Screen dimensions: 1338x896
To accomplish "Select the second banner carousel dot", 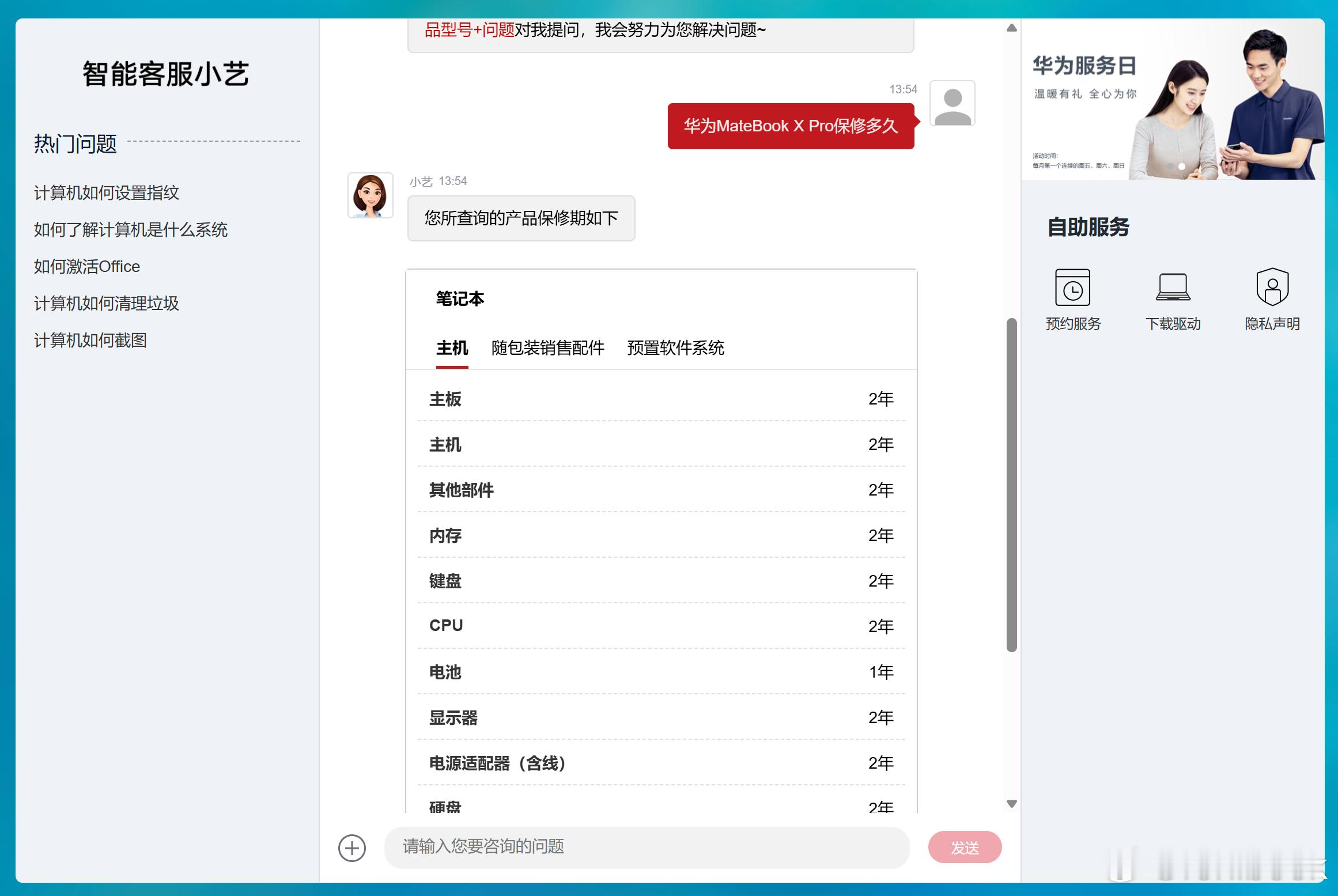I will [x=1182, y=166].
